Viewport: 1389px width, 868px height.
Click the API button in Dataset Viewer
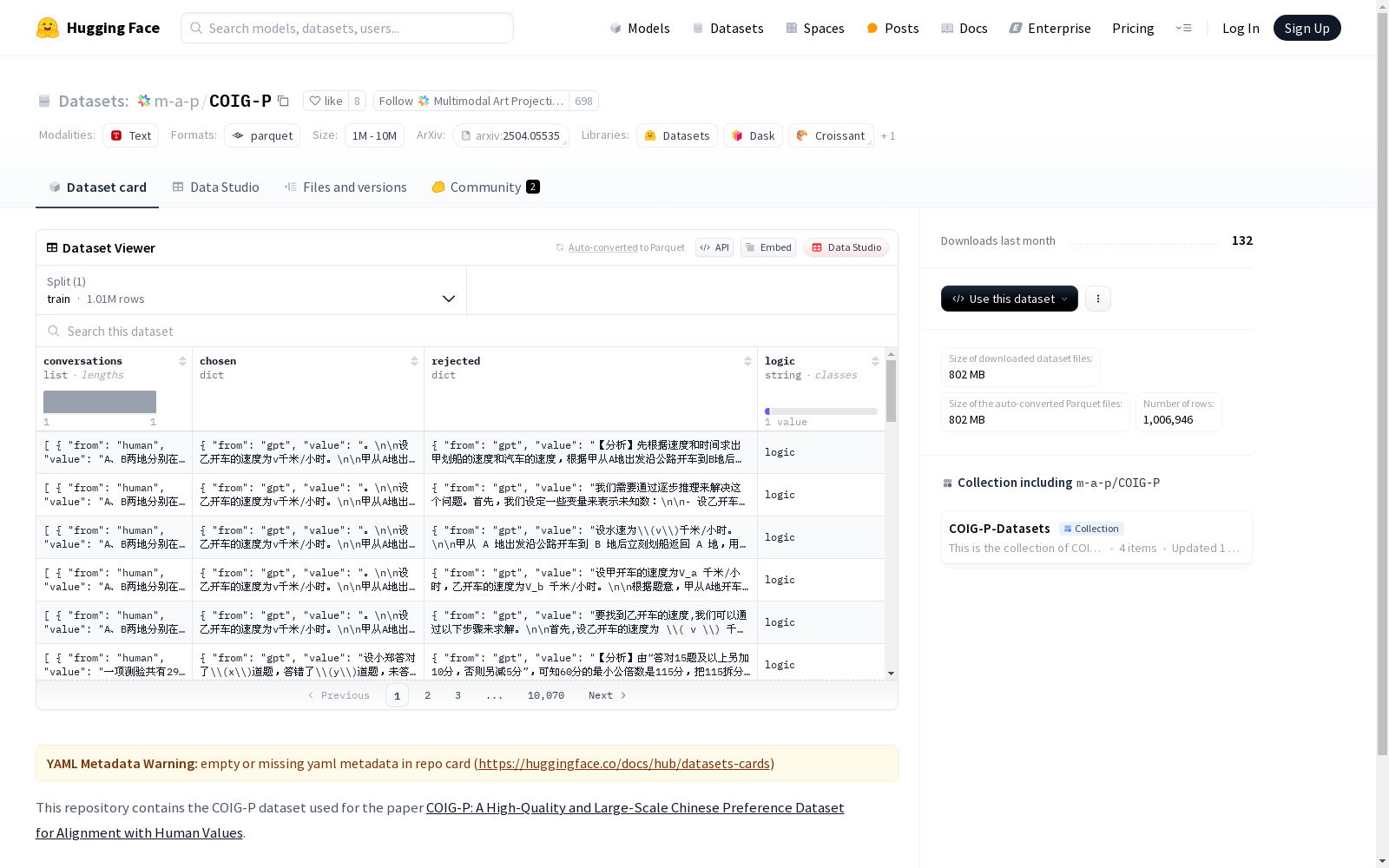(714, 247)
